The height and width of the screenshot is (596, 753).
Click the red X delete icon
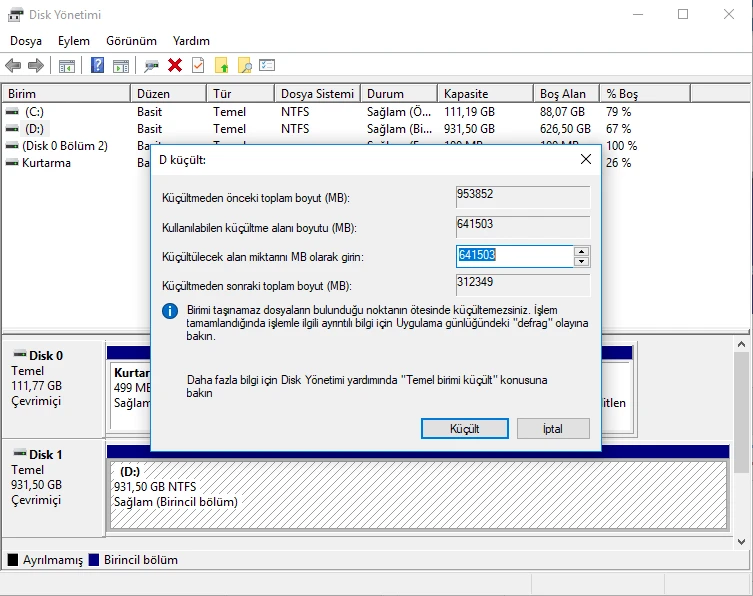[x=175, y=65]
